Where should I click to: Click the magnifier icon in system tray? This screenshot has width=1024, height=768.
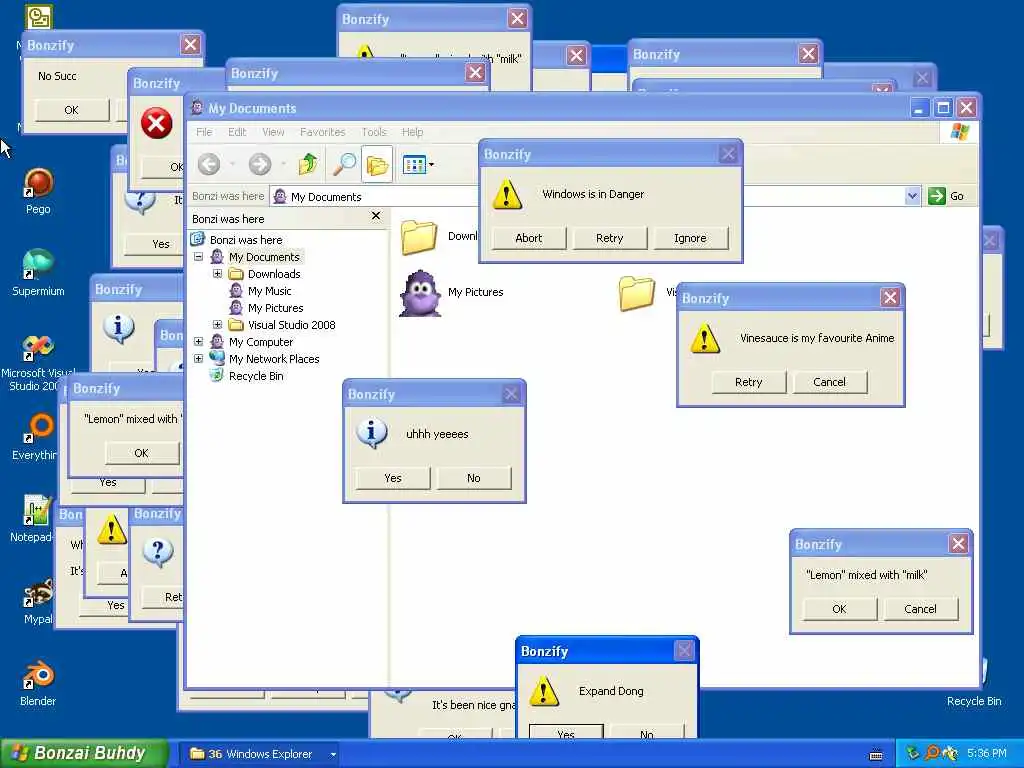pos(932,753)
